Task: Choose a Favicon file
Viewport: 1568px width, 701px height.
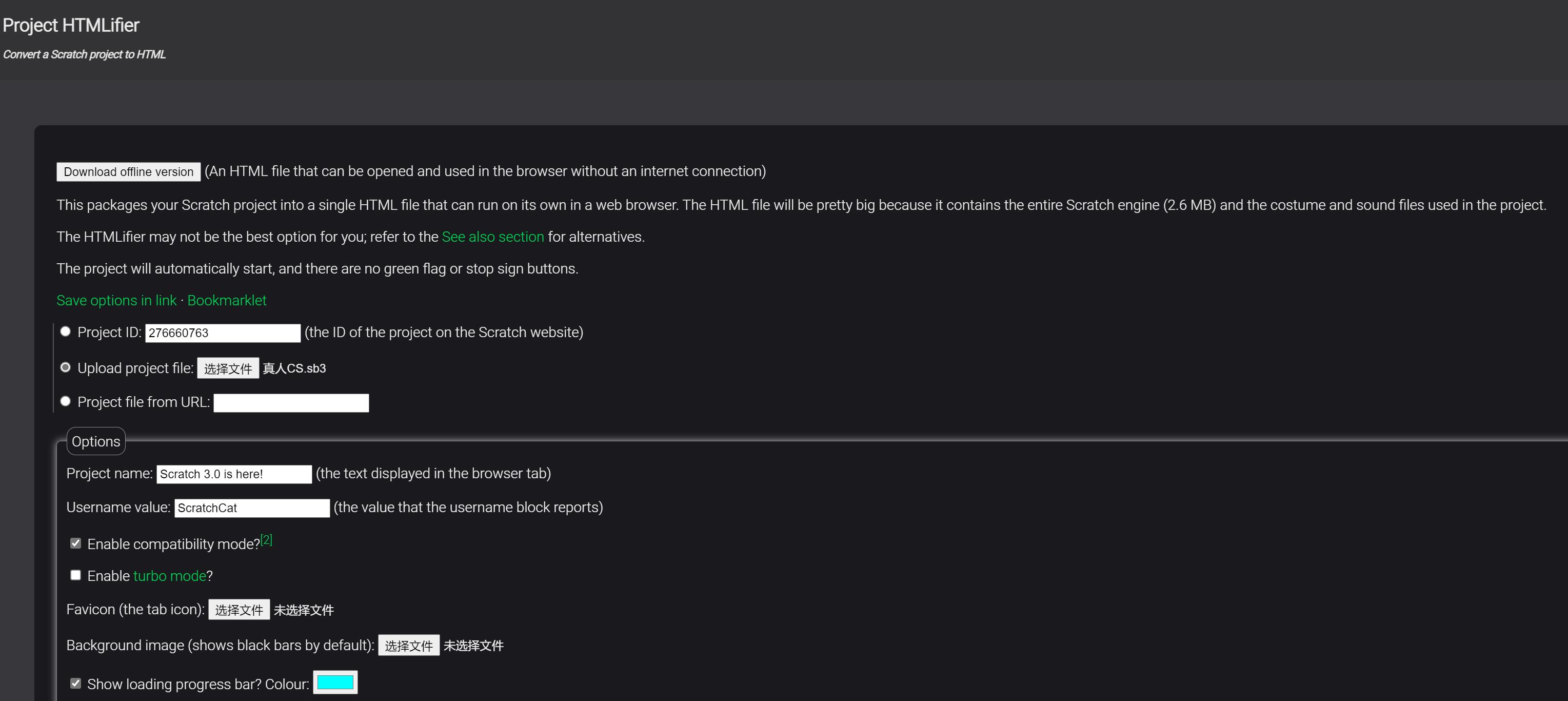Action: pyautogui.click(x=239, y=610)
